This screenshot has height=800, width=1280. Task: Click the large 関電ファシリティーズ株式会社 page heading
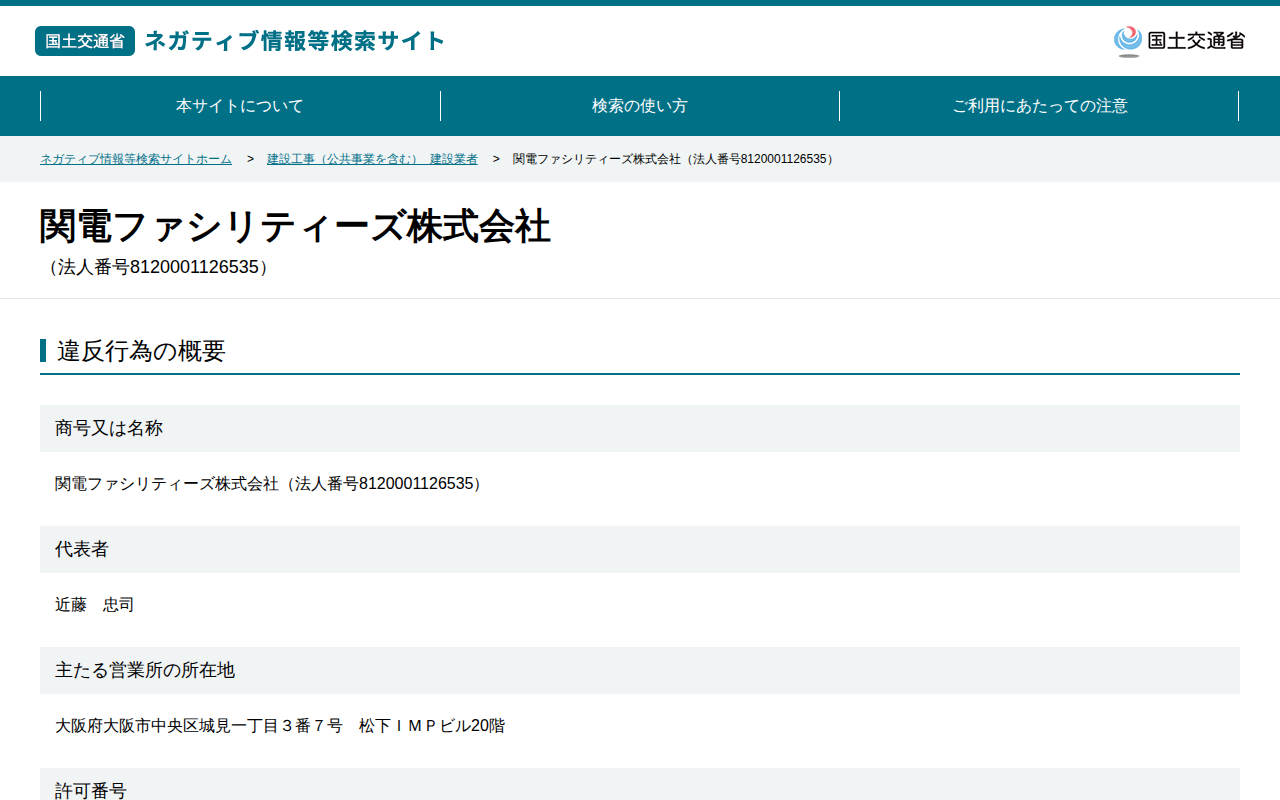295,226
